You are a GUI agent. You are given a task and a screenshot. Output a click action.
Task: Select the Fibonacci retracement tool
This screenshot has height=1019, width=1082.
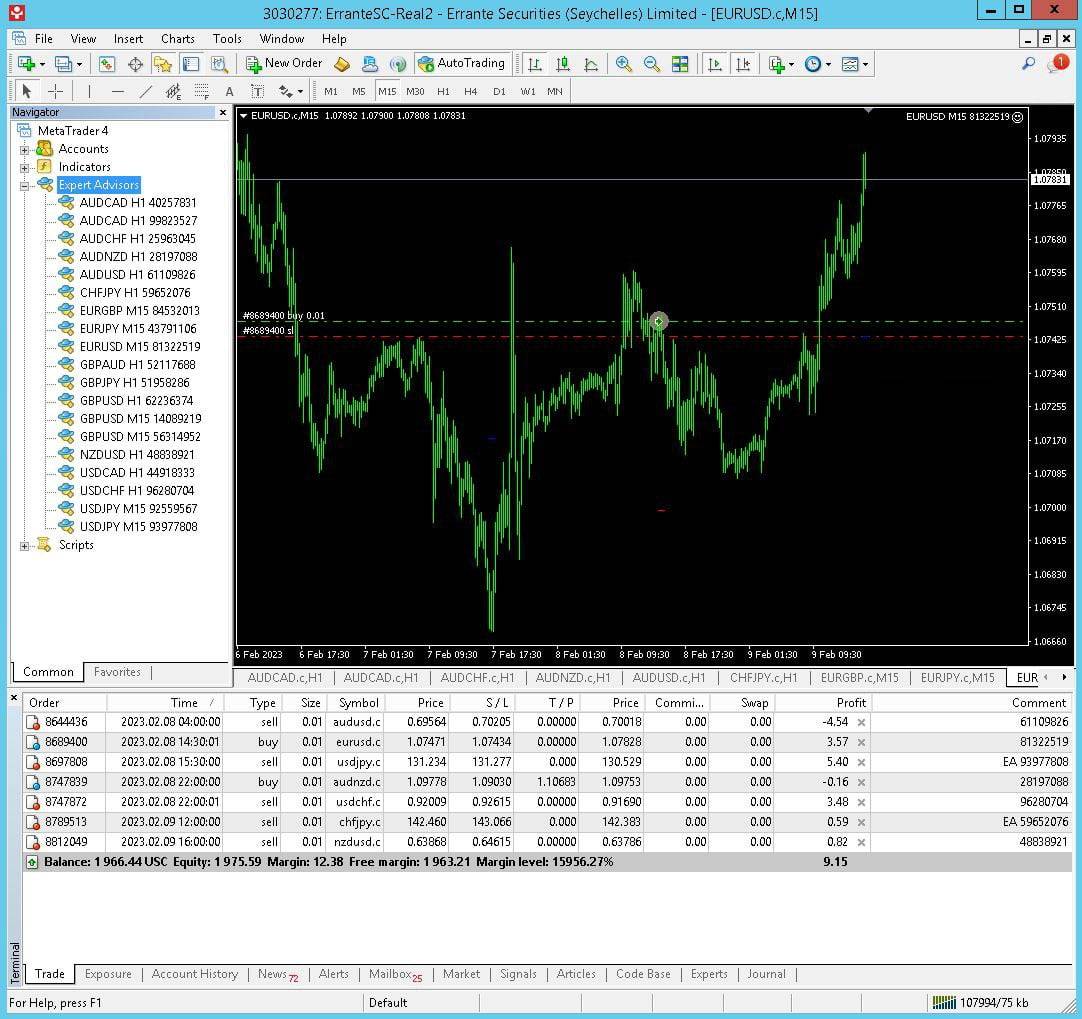click(201, 91)
